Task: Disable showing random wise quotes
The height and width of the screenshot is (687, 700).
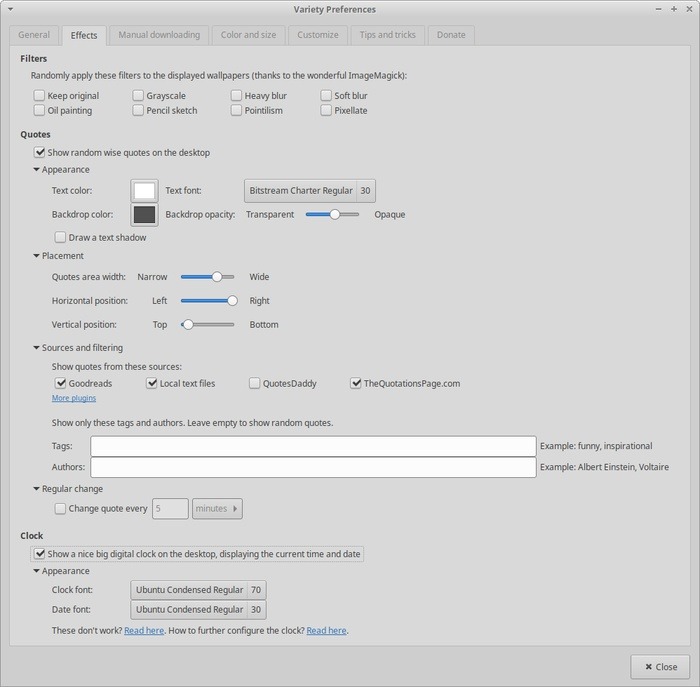Action: (40, 153)
